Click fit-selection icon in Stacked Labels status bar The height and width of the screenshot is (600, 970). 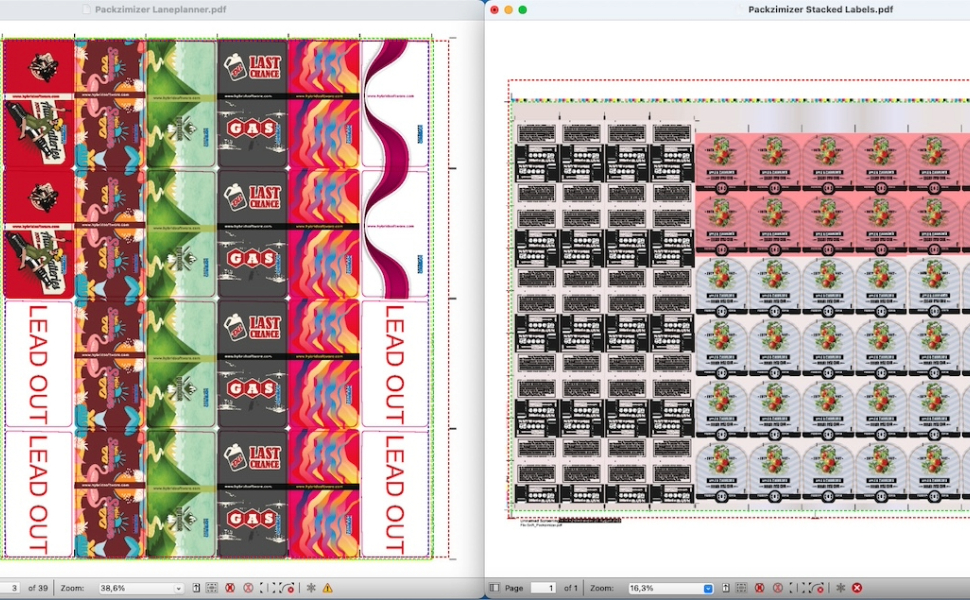point(741,588)
